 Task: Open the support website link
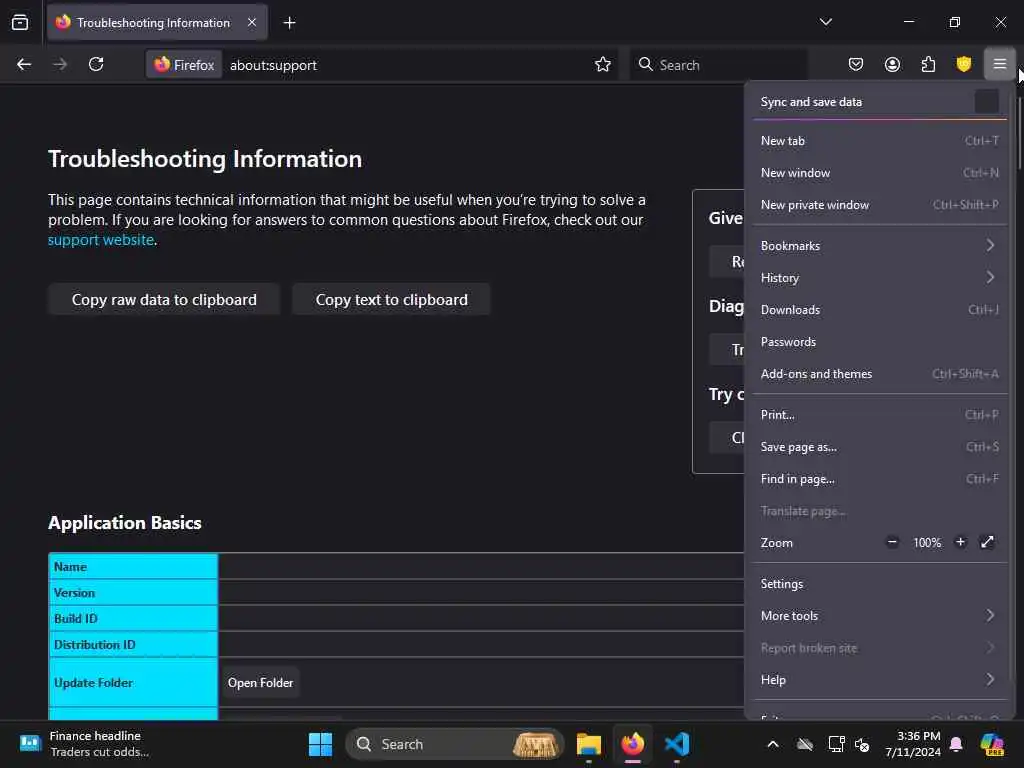pos(101,240)
